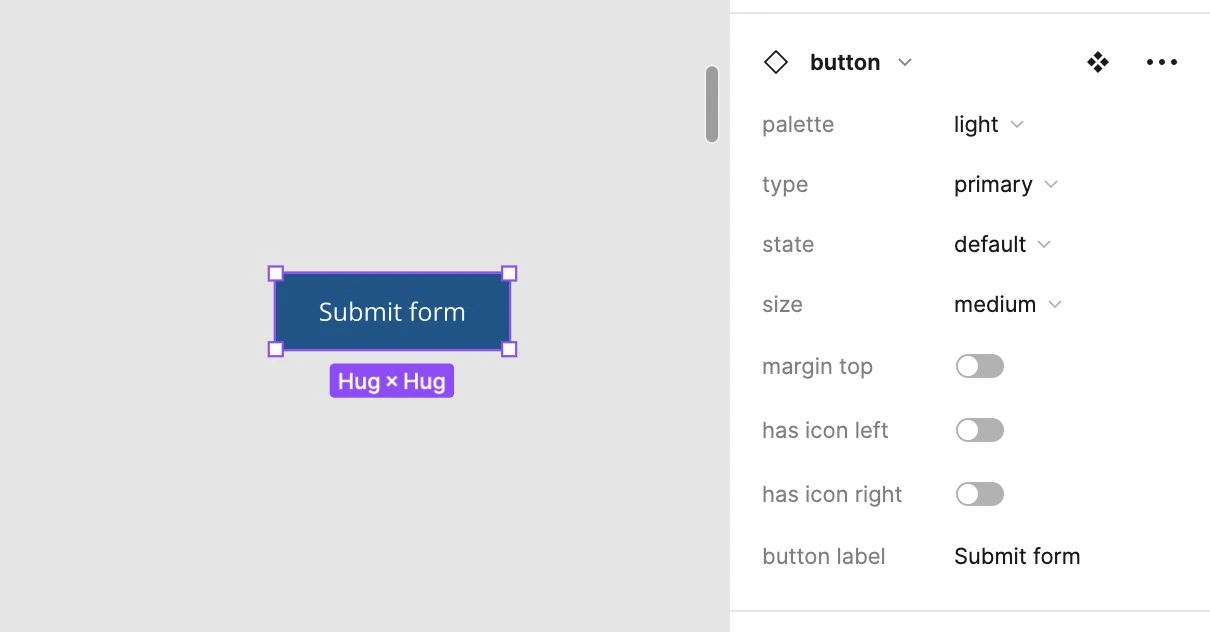Click the "Submit form" text inside the button
This screenshot has height=632, width=1210.
click(391, 311)
